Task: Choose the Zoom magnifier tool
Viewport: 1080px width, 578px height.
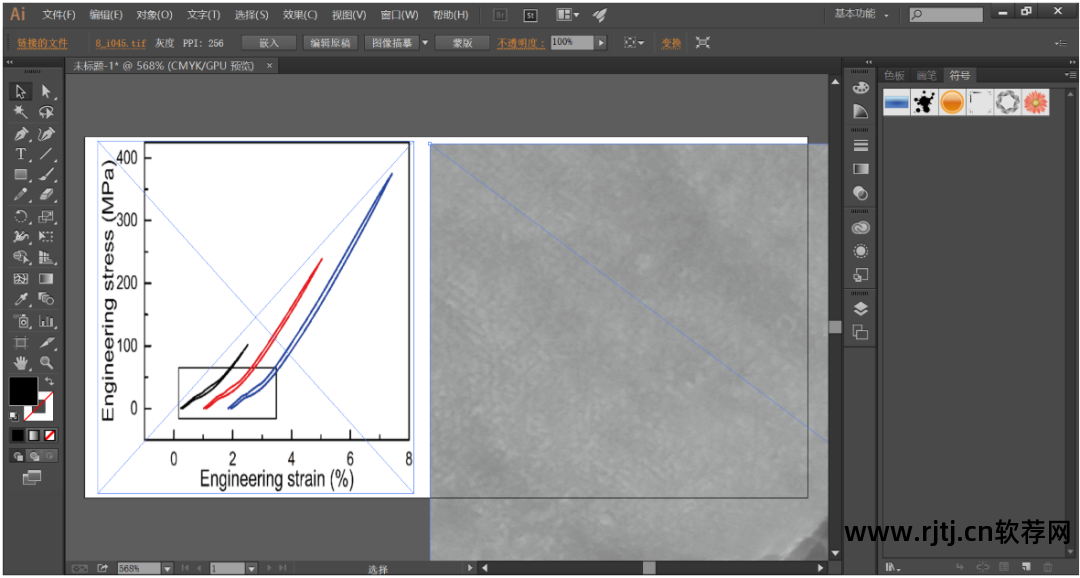Action: [x=46, y=363]
